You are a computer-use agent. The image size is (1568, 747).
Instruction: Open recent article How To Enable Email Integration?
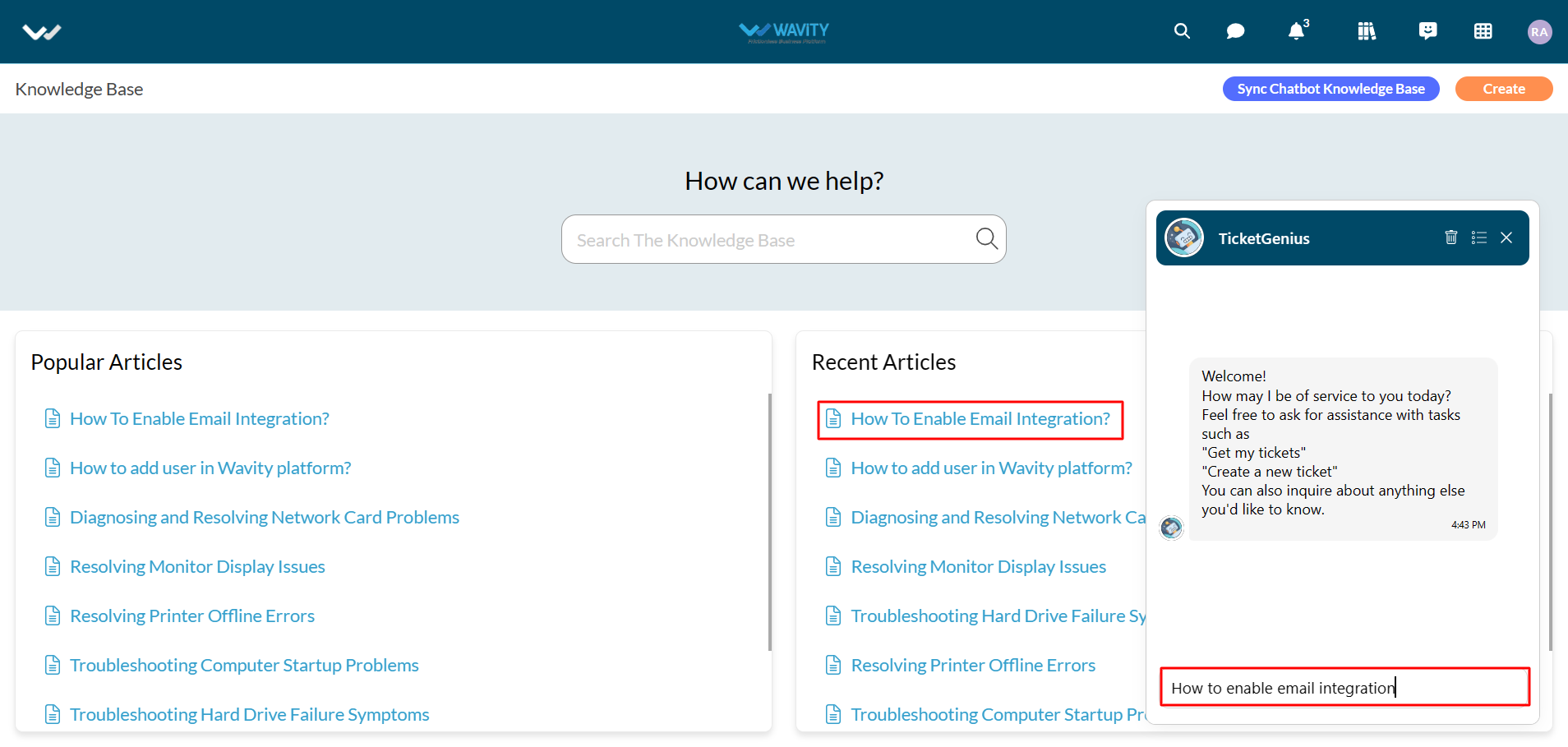coord(980,419)
